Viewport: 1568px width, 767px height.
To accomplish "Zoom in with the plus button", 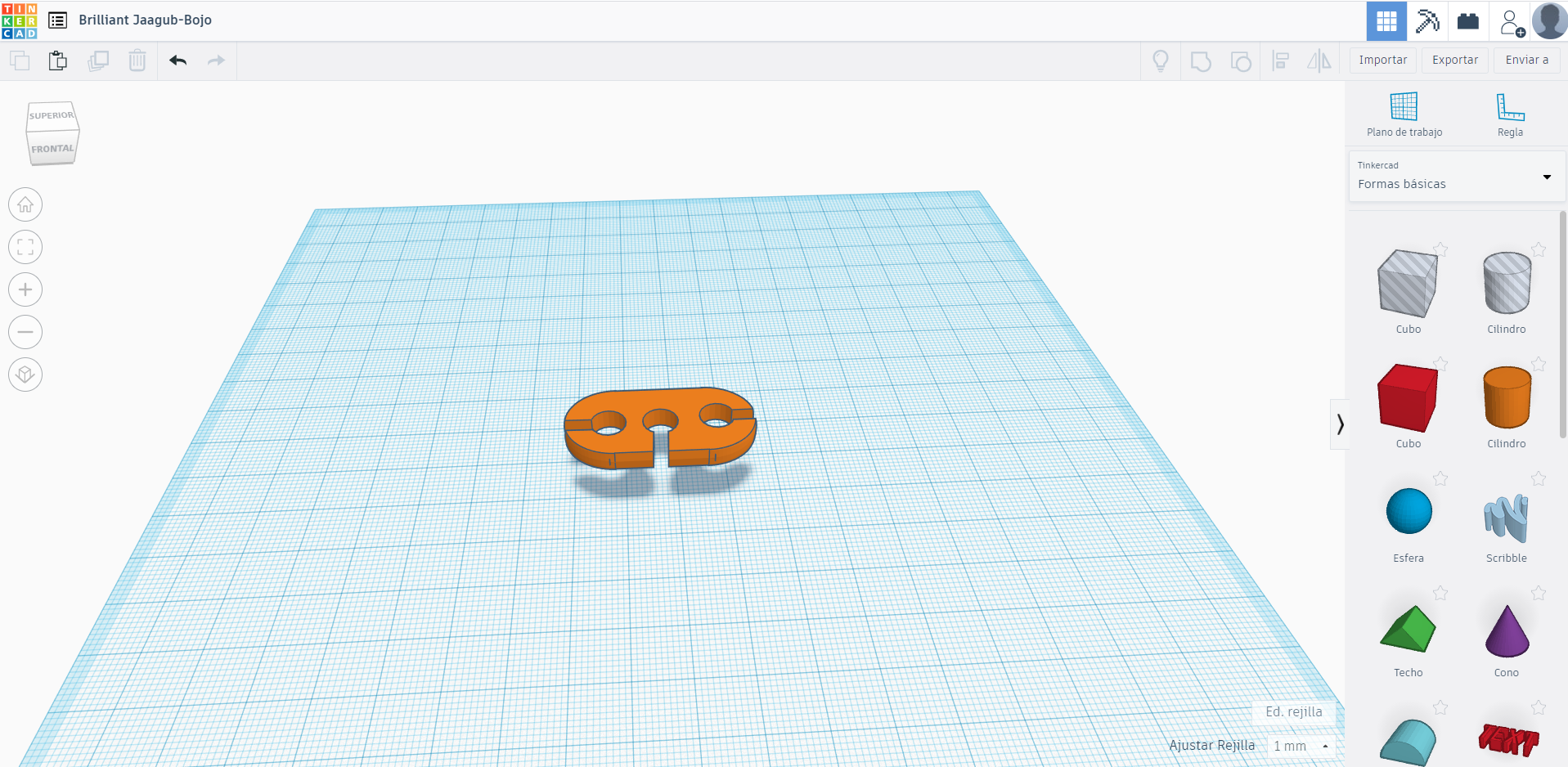I will [25, 289].
